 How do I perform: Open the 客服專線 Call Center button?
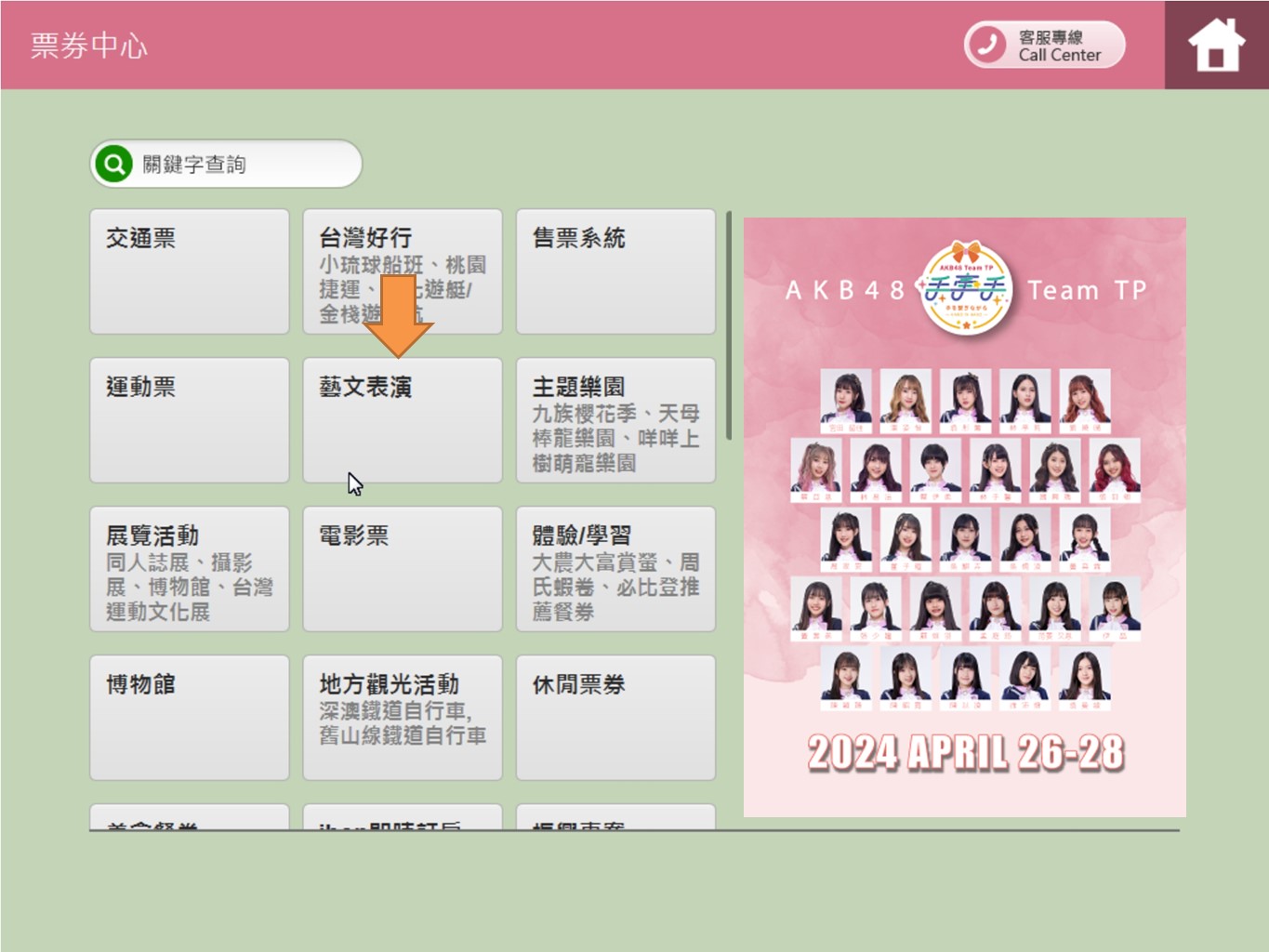coord(1045,45)
